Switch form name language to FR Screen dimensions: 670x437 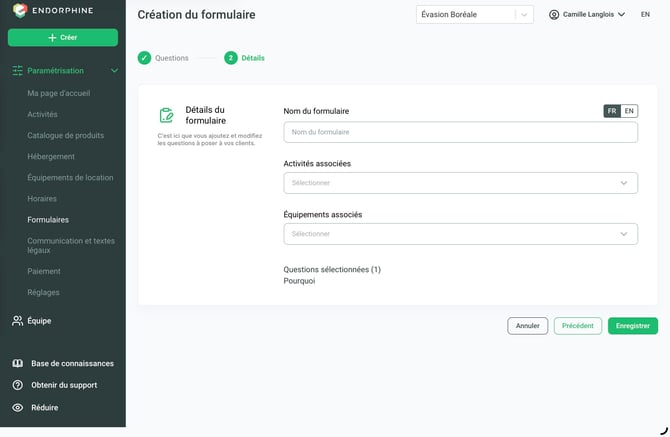(x=612, y=111)
